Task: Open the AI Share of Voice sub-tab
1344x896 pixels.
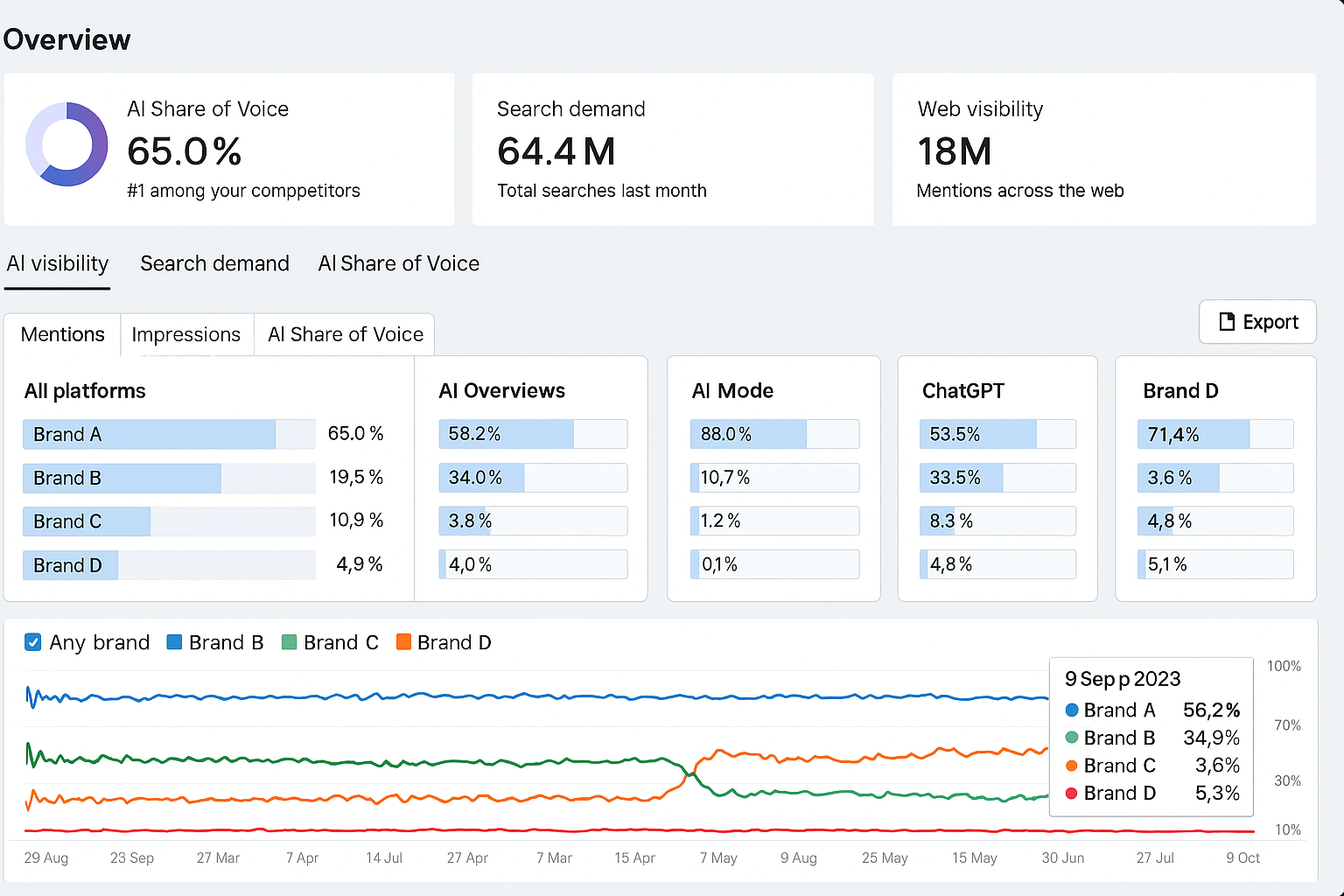Action: (x=345, y=334)
